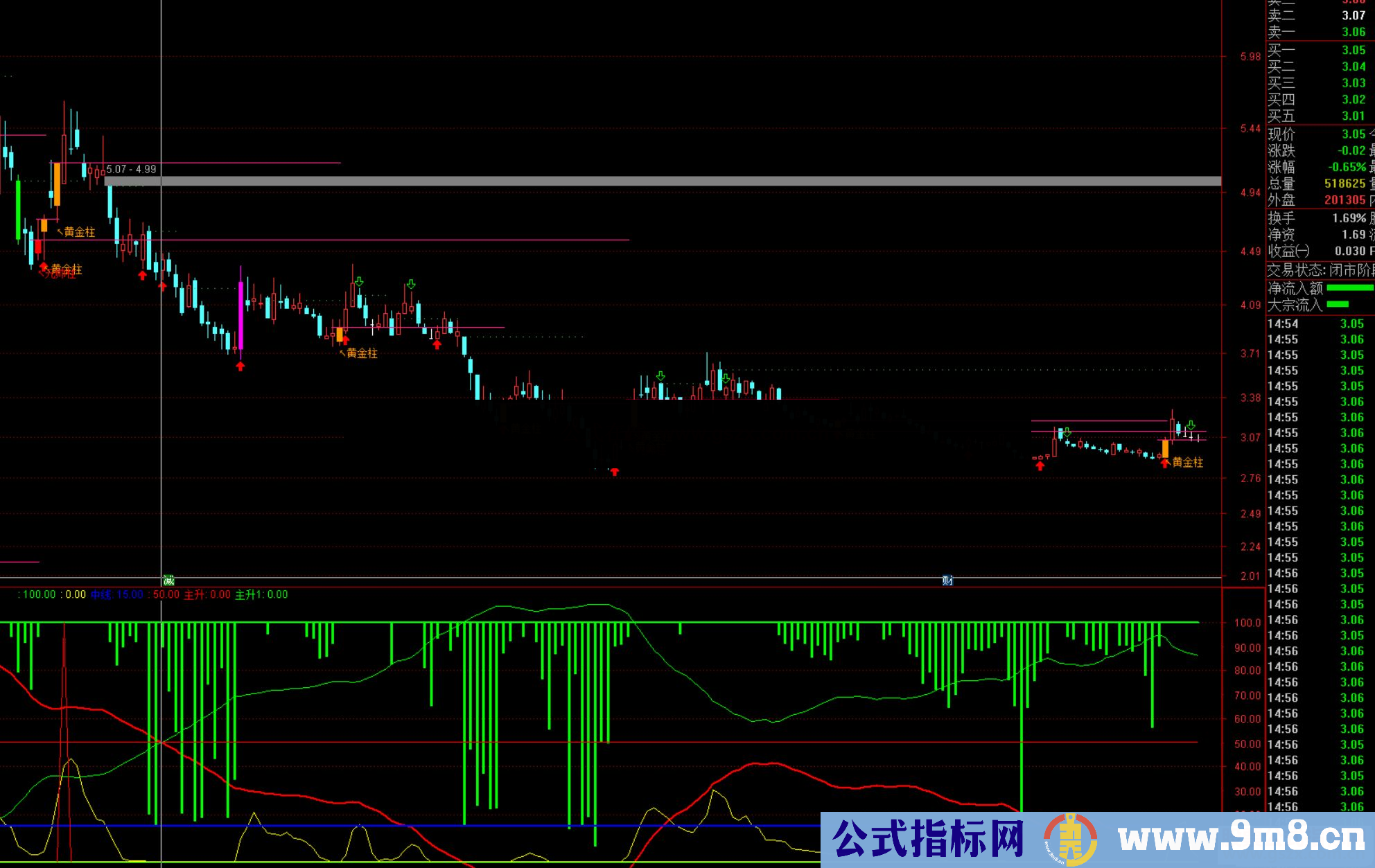Click the gray 5.07-4.99 price band
The image size is (1375, 868).
[662, 181]
